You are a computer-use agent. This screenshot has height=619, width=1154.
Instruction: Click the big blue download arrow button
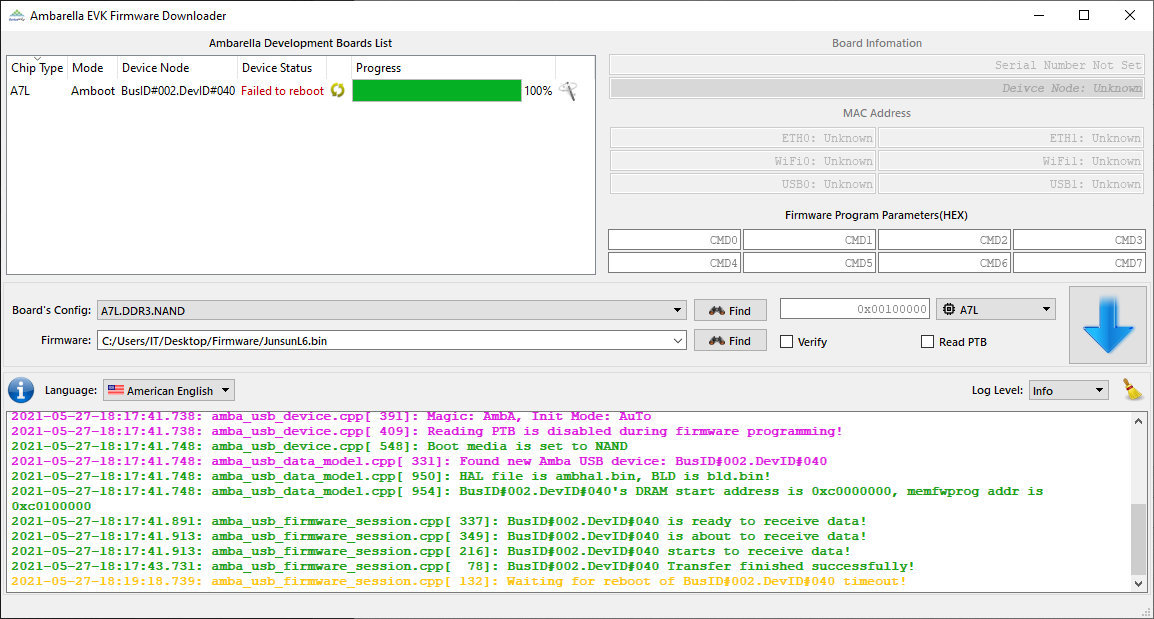click(x=1107, y=325)
